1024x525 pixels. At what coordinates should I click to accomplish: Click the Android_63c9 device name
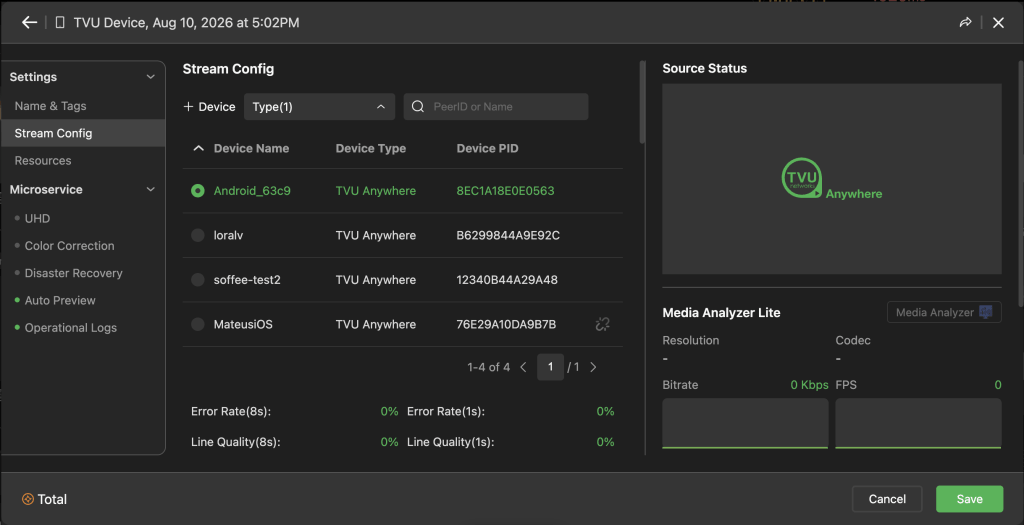[252, 191]
